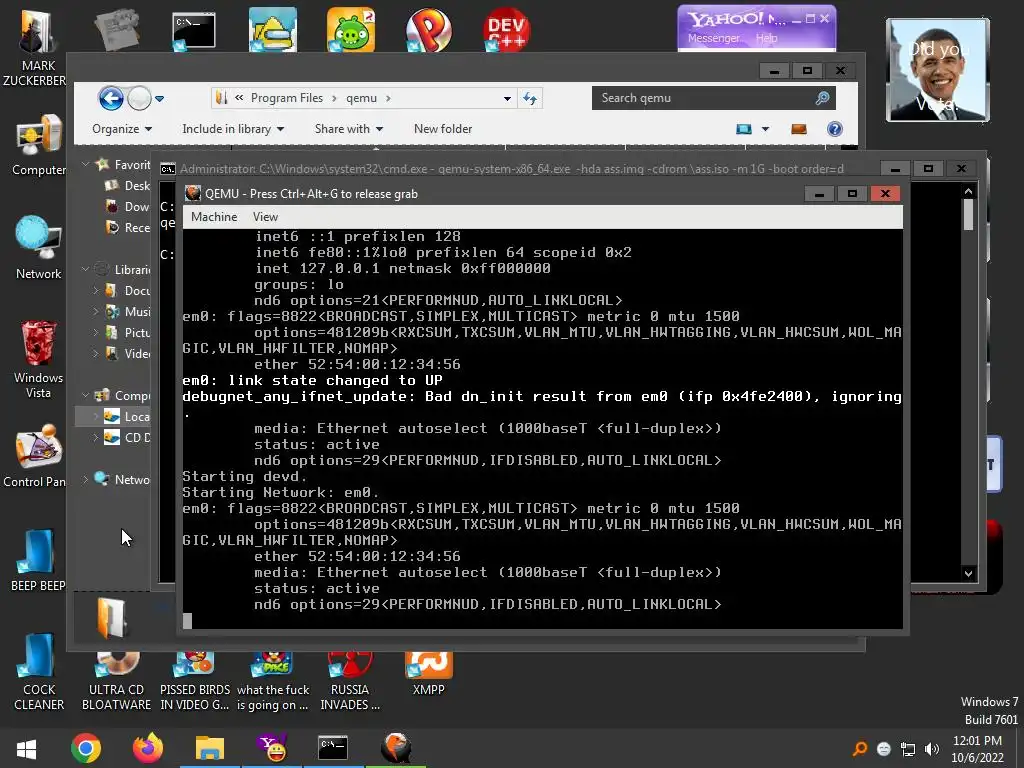
Task: Click the Obama gadget picture
Action: pyautogui.click(x=938, y=70)
